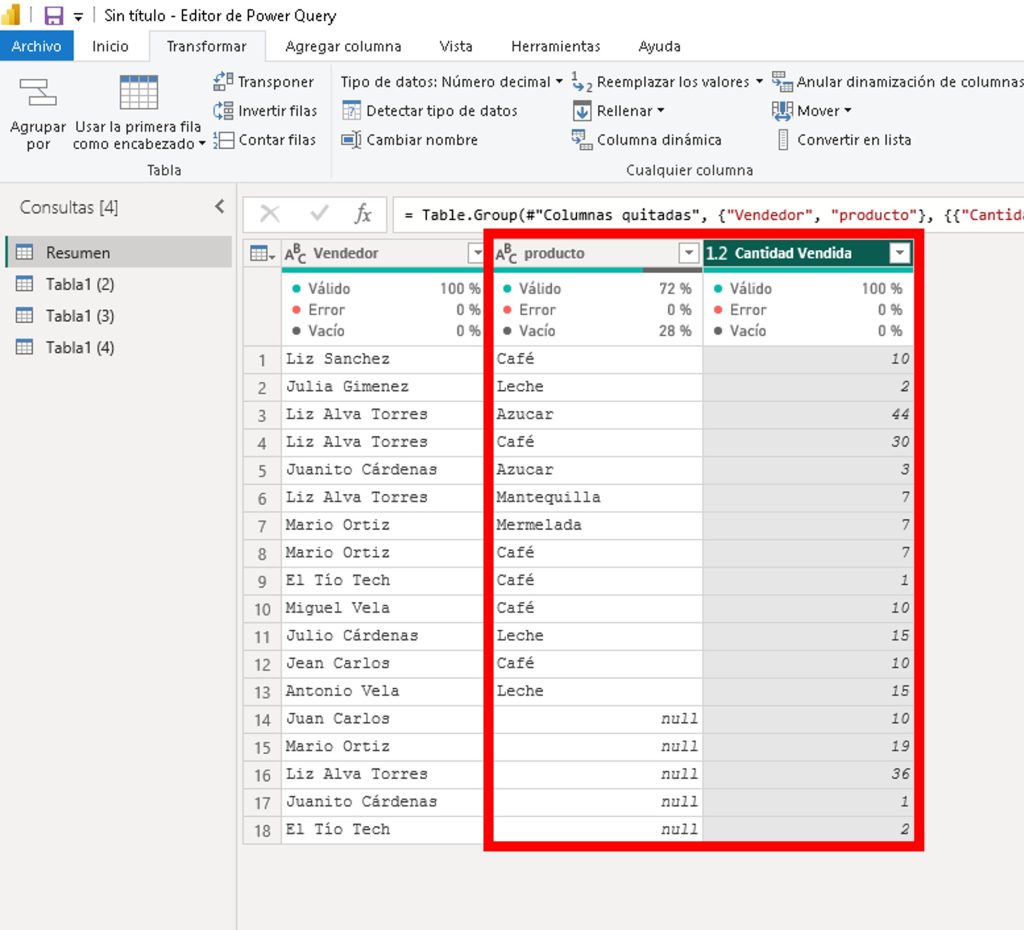Open the Vendedor column filter dropdown
Image resolution: width=1024 pixels, height=930 pixels.
tap(476, 254)
